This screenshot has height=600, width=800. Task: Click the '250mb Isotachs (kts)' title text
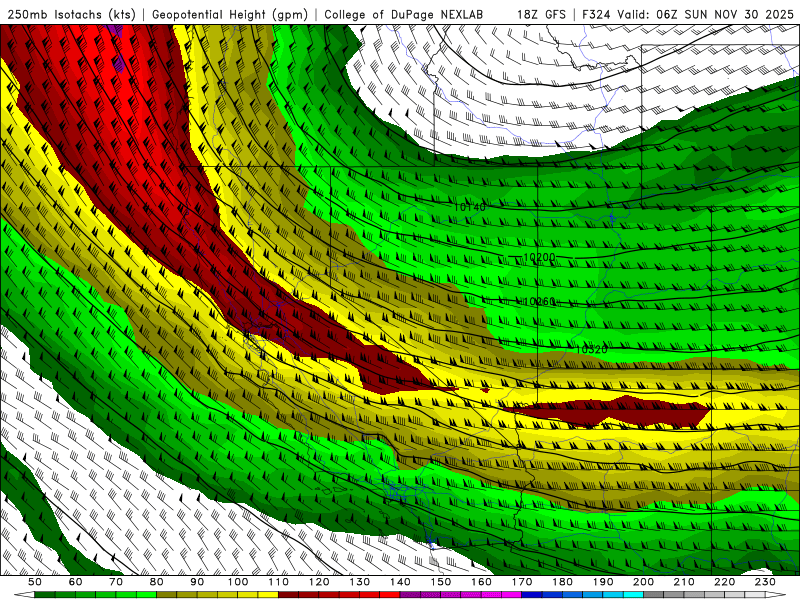(71, 14)
